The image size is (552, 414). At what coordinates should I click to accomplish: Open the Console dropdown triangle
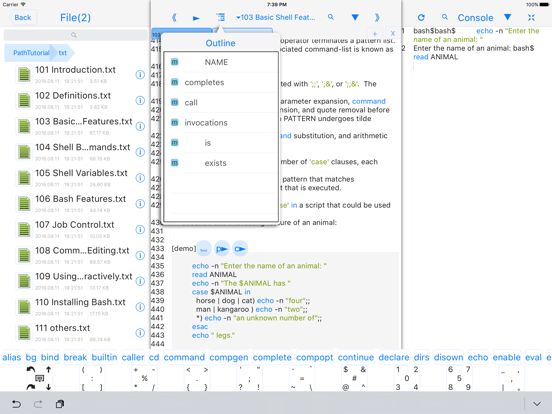tap(507, 17)
